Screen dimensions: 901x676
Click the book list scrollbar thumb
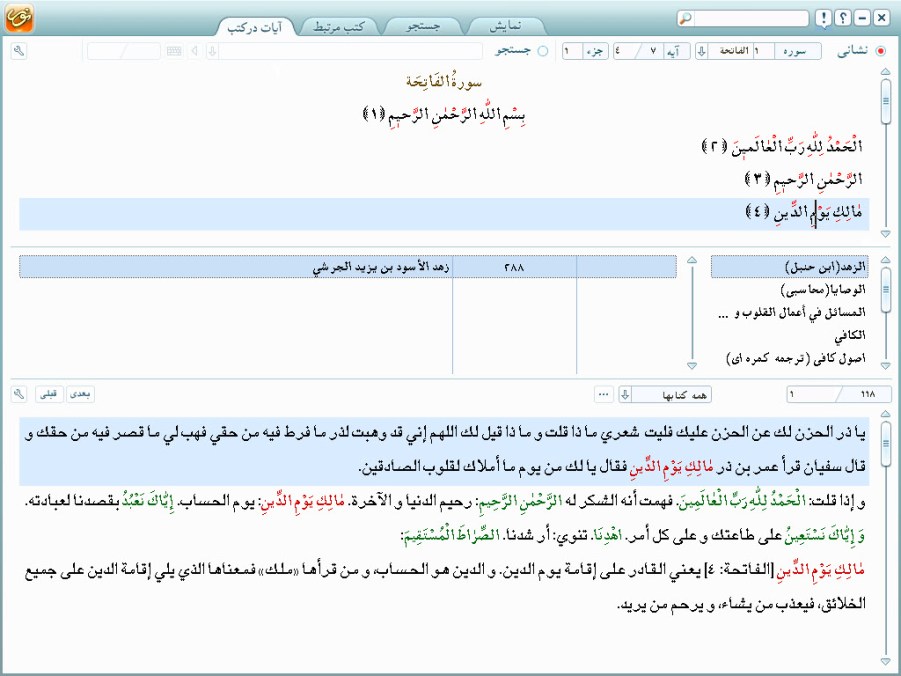click(885, 289)
